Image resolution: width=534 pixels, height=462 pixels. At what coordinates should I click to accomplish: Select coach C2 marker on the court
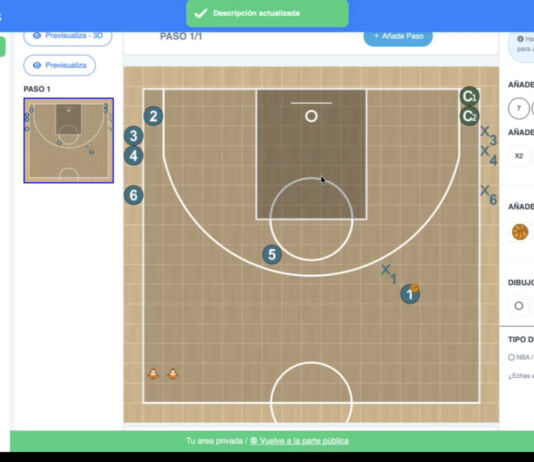point(469,116)
